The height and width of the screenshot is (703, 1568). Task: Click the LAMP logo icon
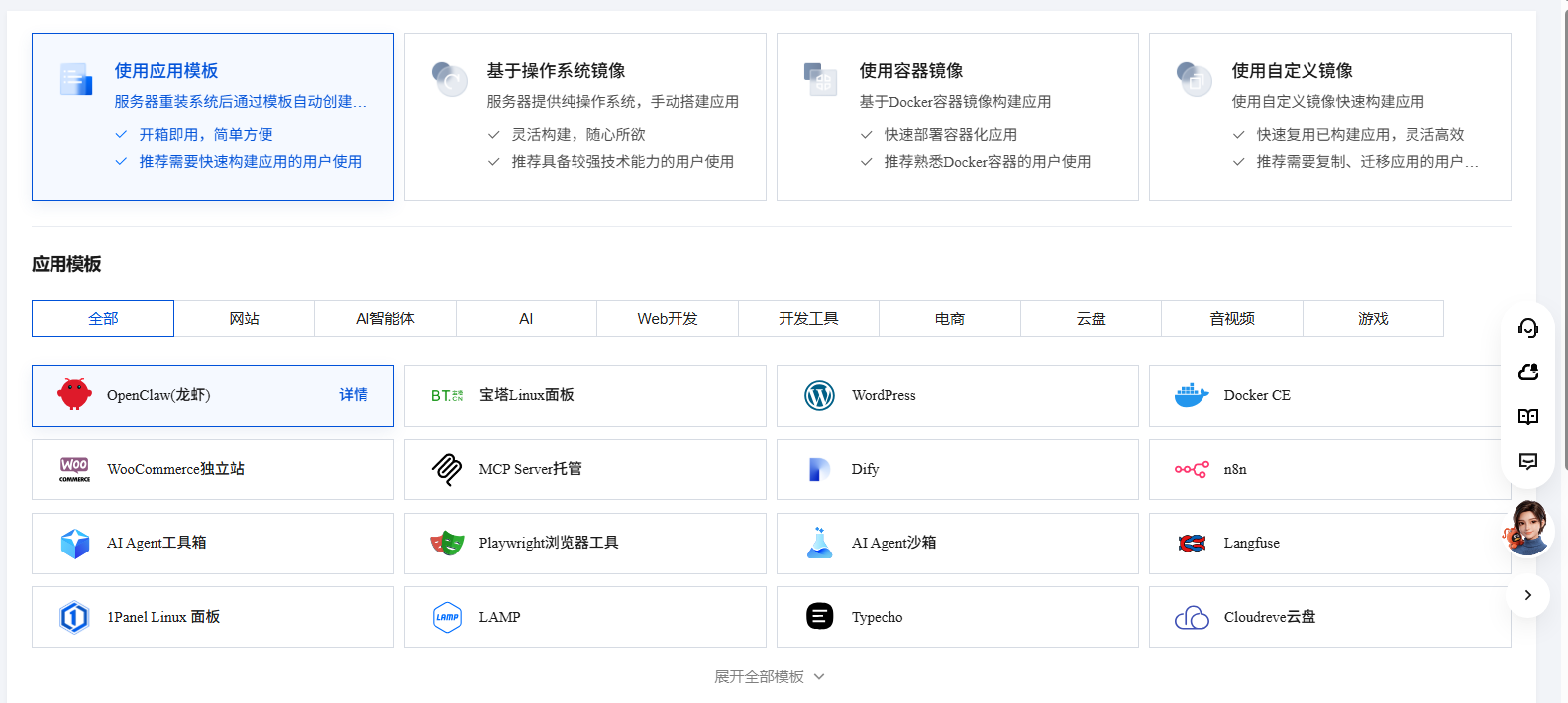[447, 617]
